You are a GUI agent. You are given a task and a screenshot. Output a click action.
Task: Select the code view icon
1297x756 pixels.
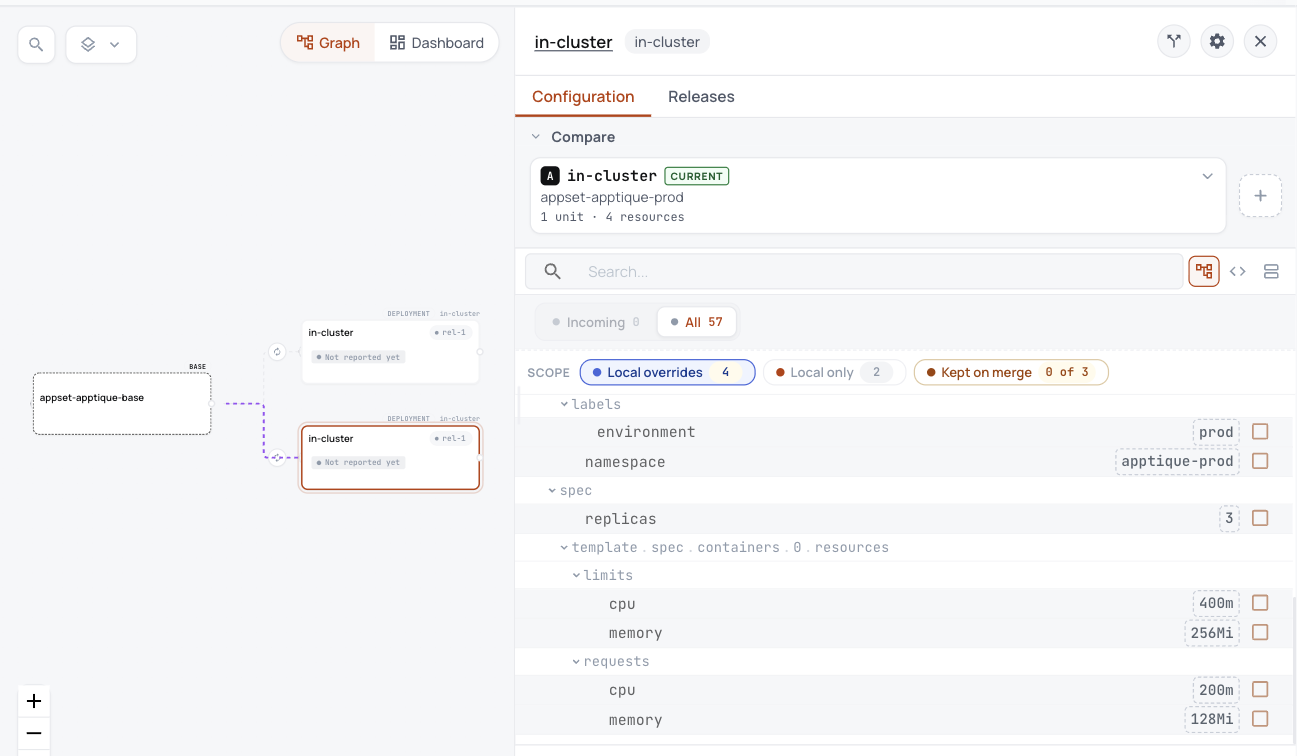pyautogui.click(x=1238, y=271)
